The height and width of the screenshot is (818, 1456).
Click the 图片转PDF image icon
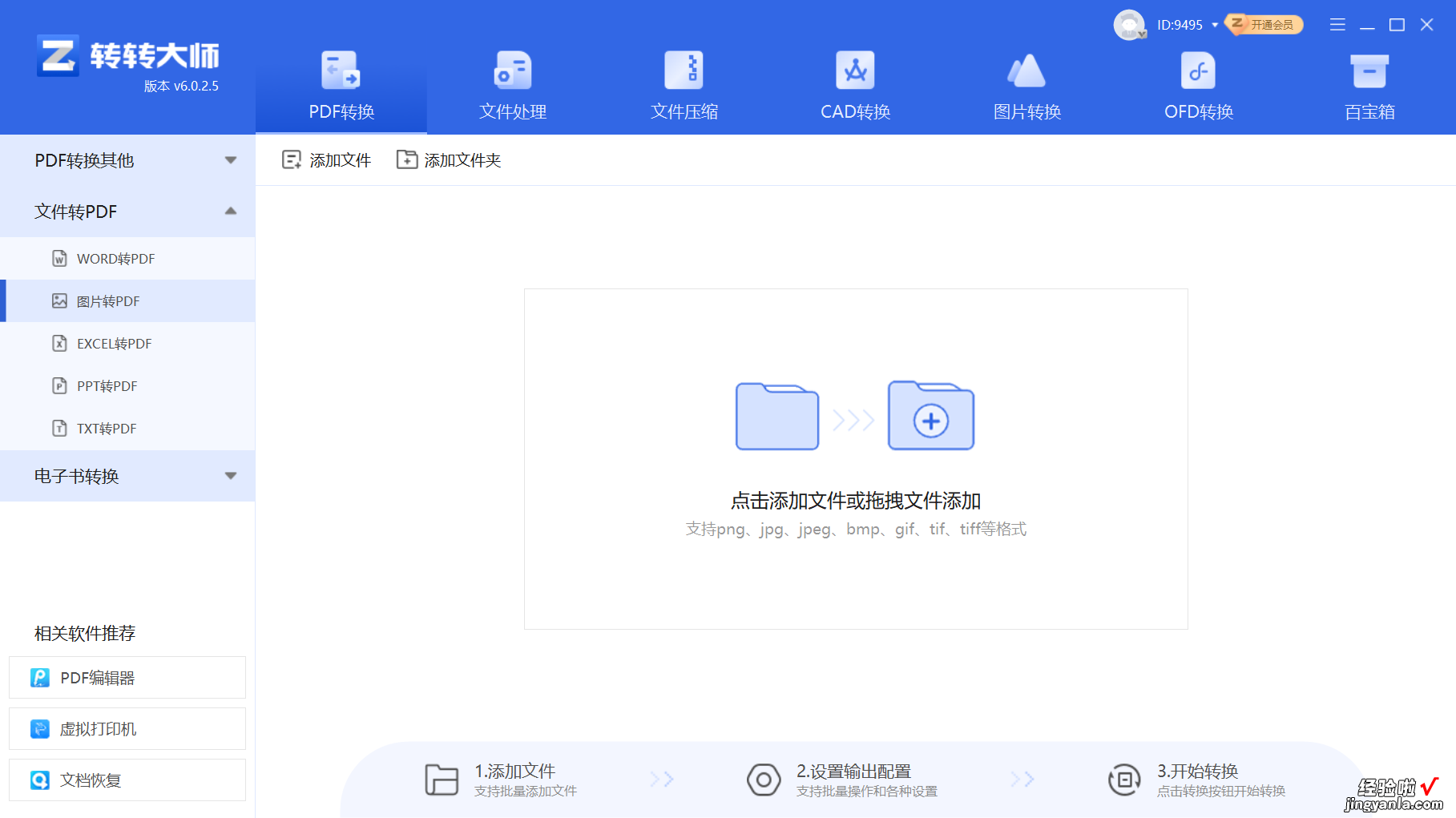[59, 300]
